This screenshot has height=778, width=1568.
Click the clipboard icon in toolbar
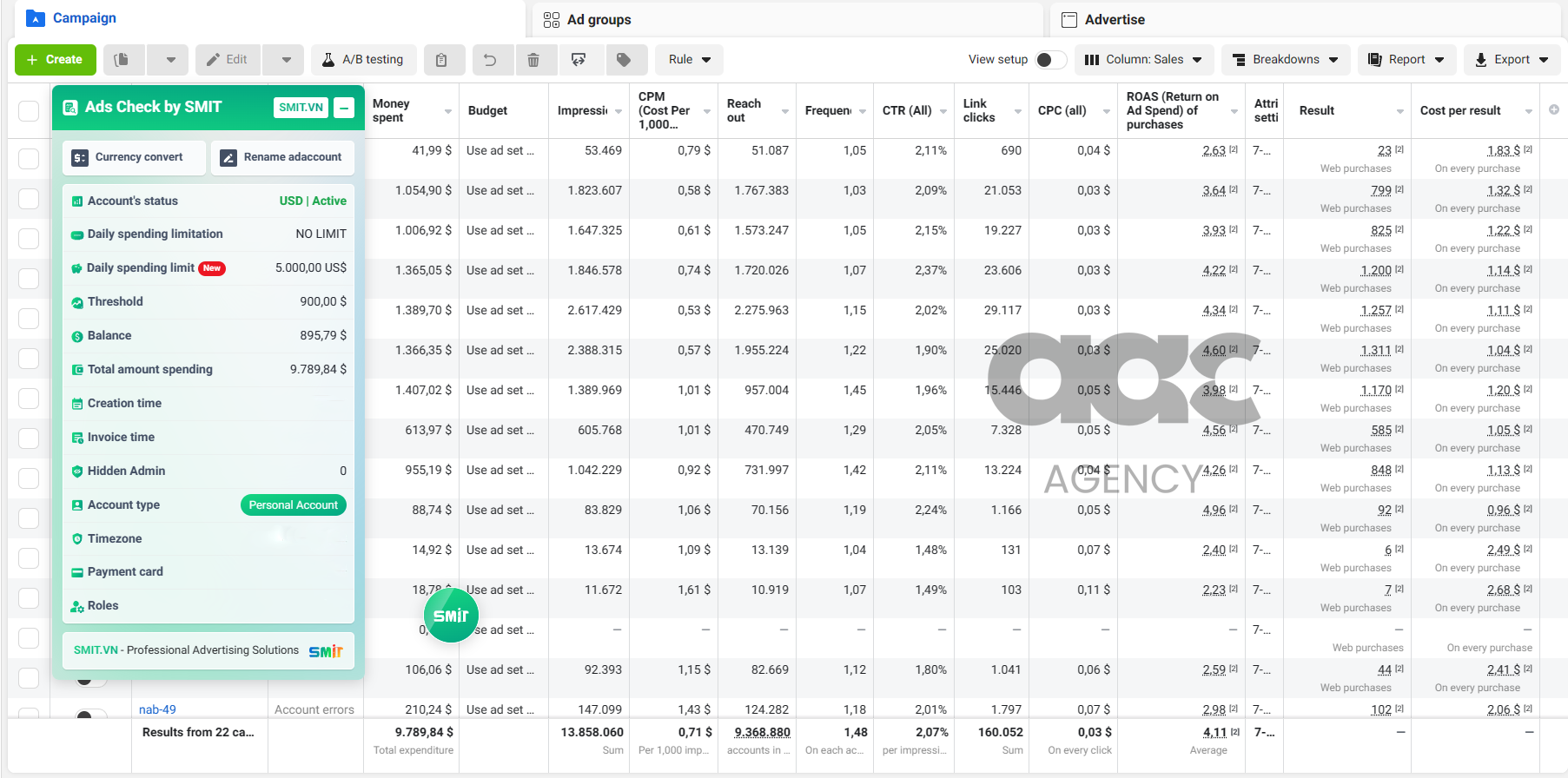(x=442, y=60)
